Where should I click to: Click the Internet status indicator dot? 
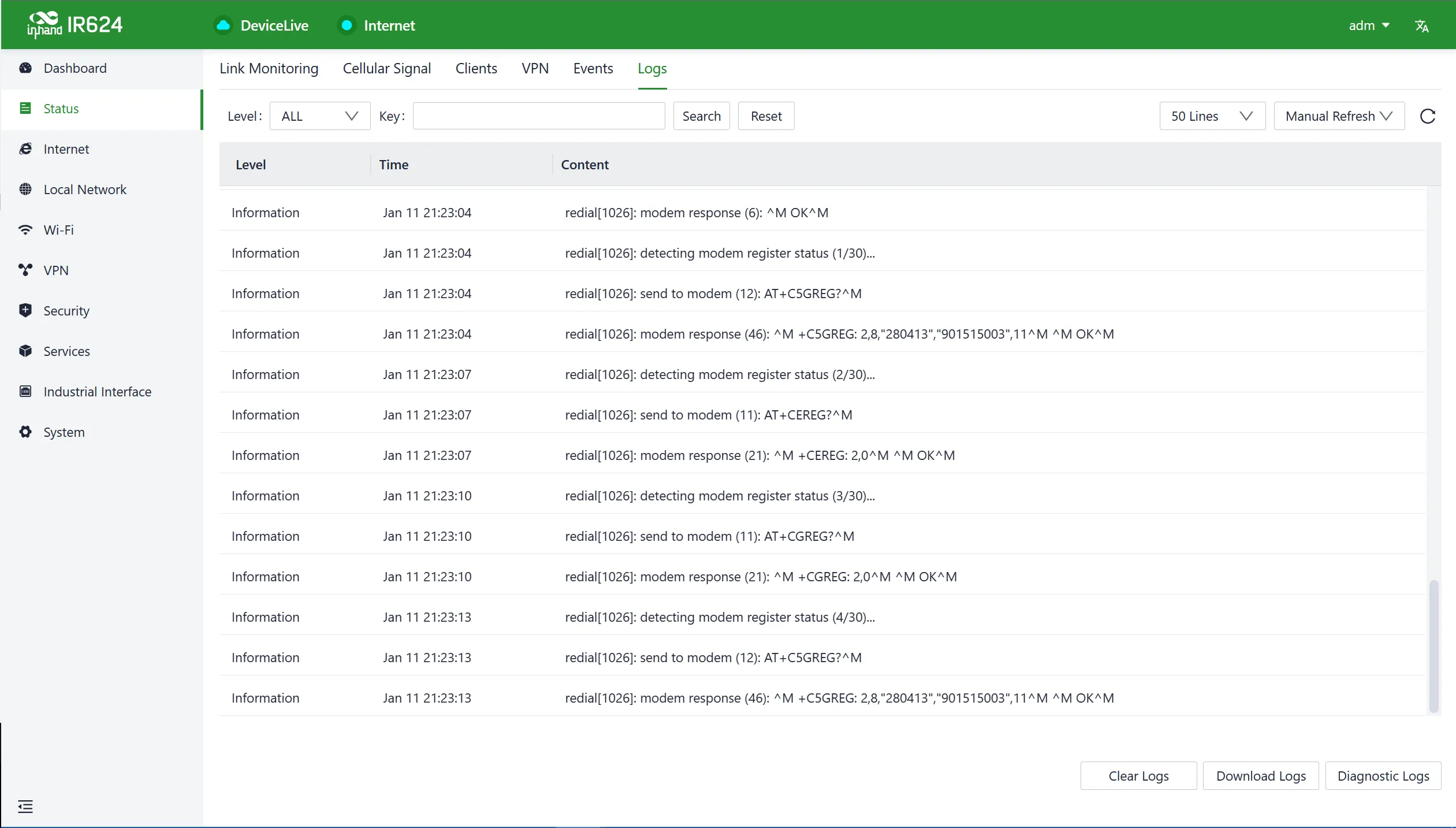click(347, 25)
